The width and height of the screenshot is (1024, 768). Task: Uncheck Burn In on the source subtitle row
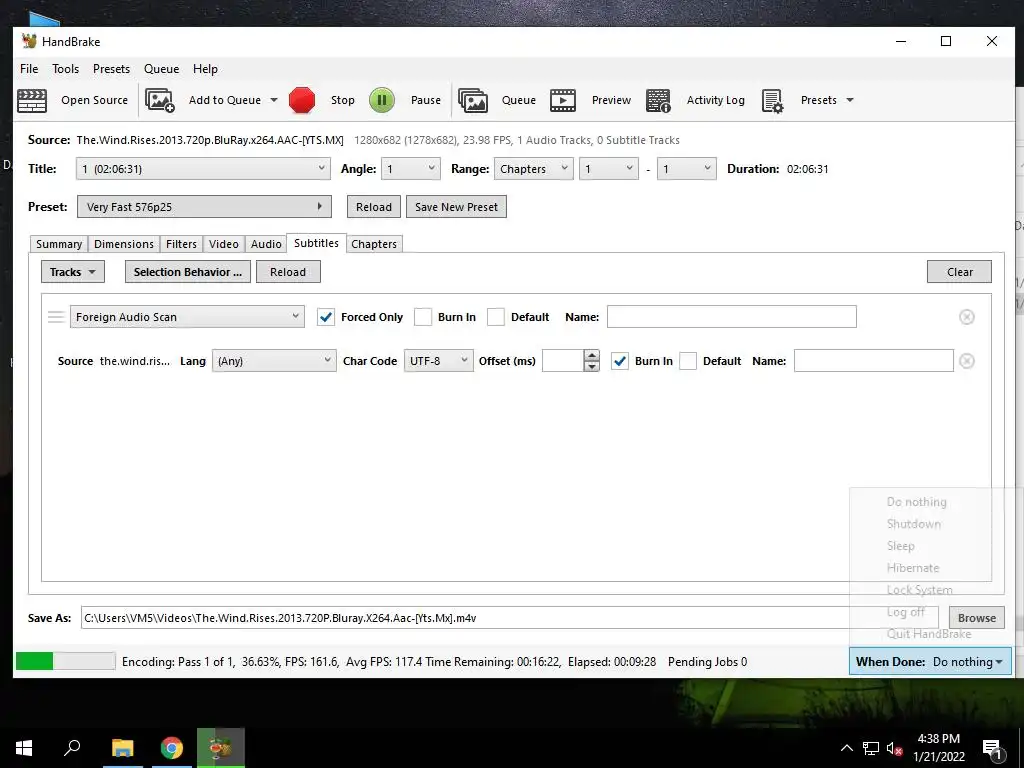[x=620, y=361]
